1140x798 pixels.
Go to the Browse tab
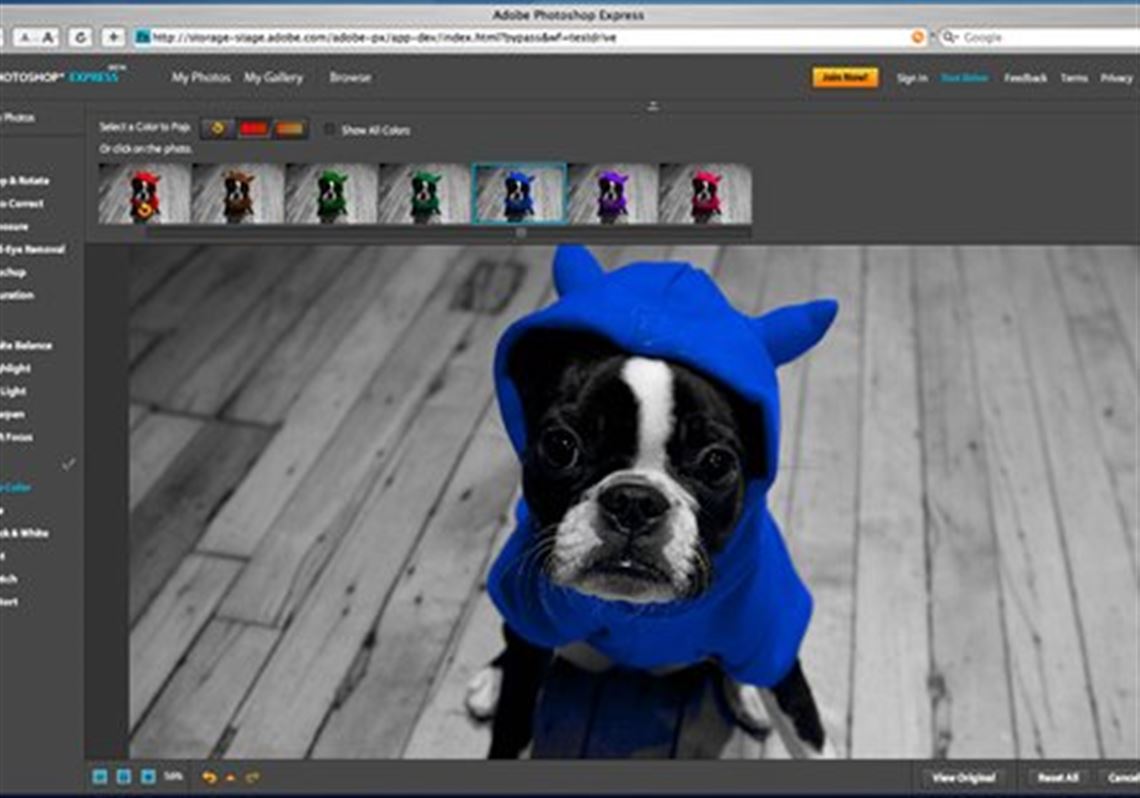[350, 77]
